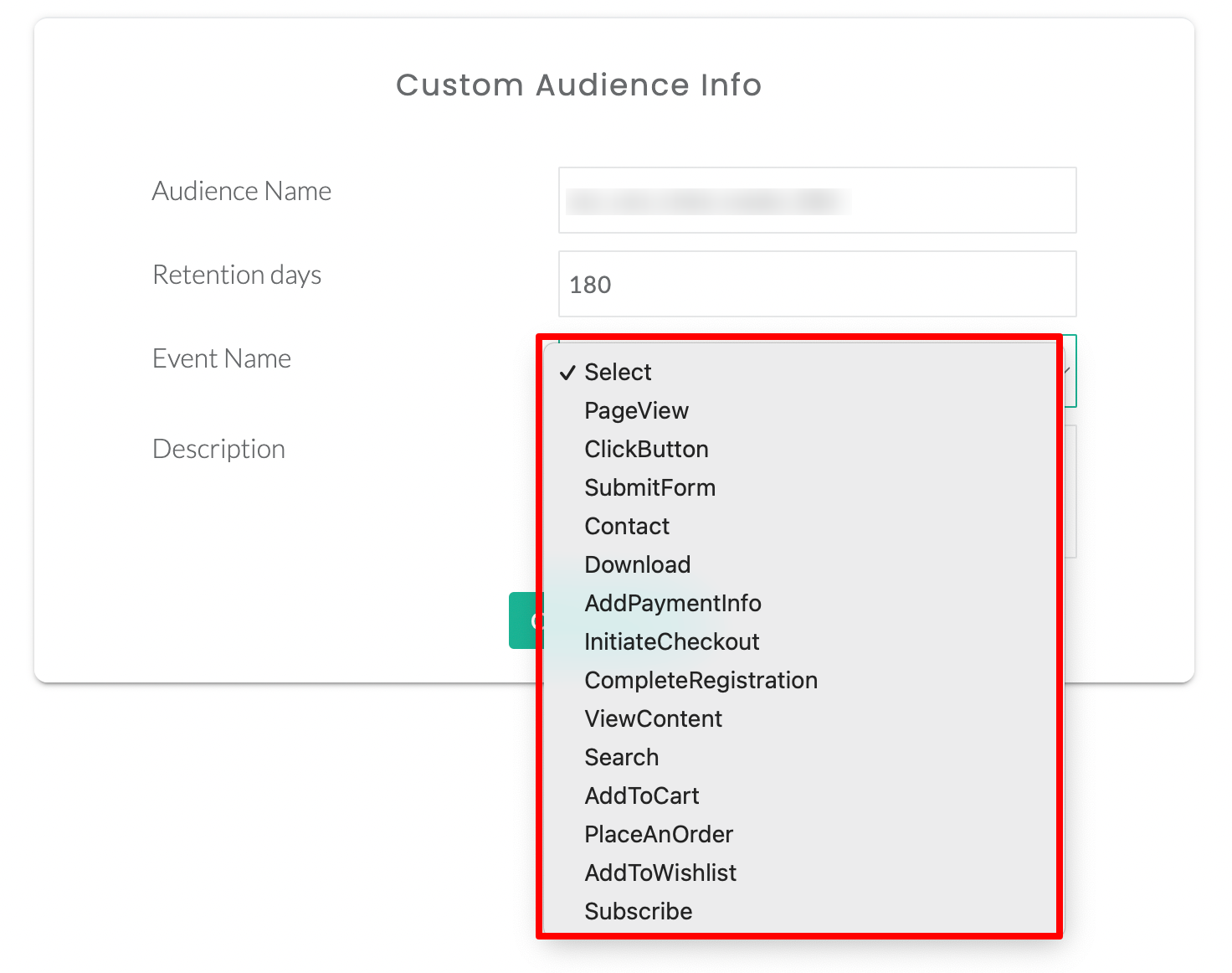The height and width of the screenshot is (973, 1232).
Task: Select the Contact event option
Action: (626, 526)
